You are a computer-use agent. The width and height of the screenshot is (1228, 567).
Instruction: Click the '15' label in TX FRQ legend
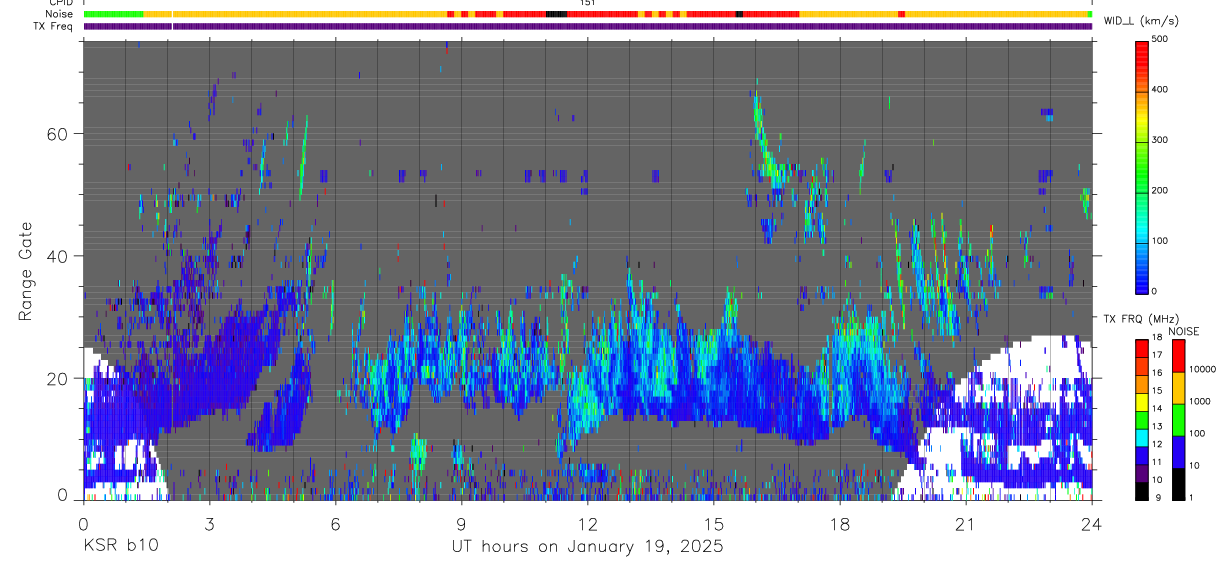pyautogui.click(x=1156, y=391)
